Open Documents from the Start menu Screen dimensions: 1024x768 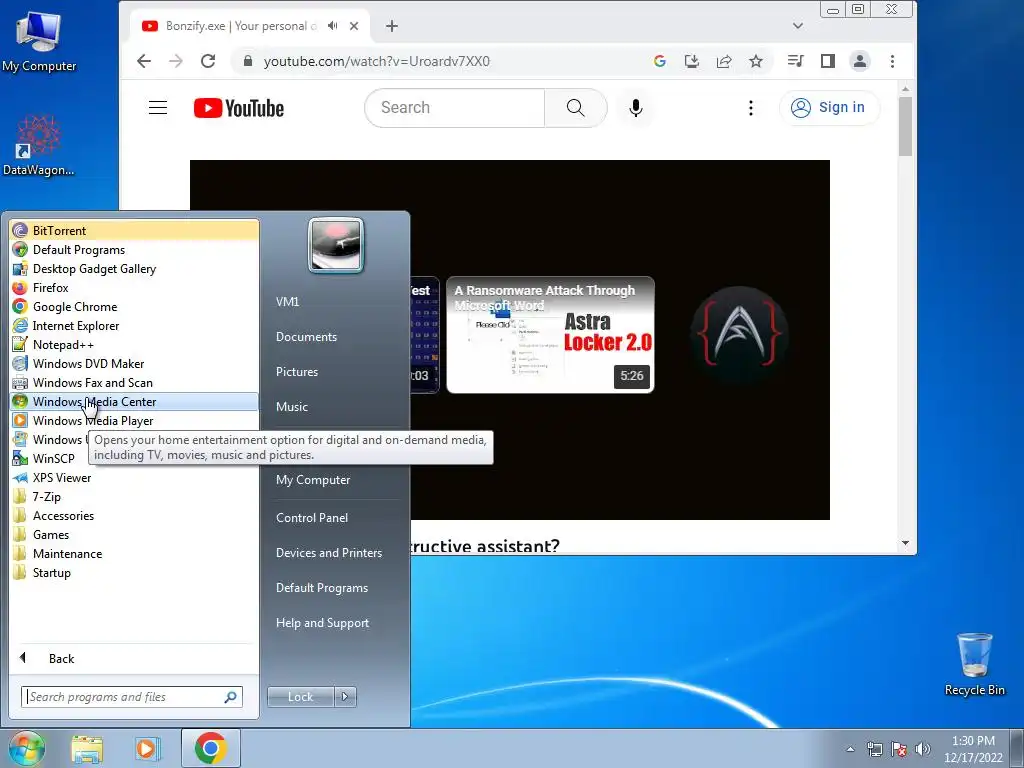pyautogui.click(x=306, y=337)
